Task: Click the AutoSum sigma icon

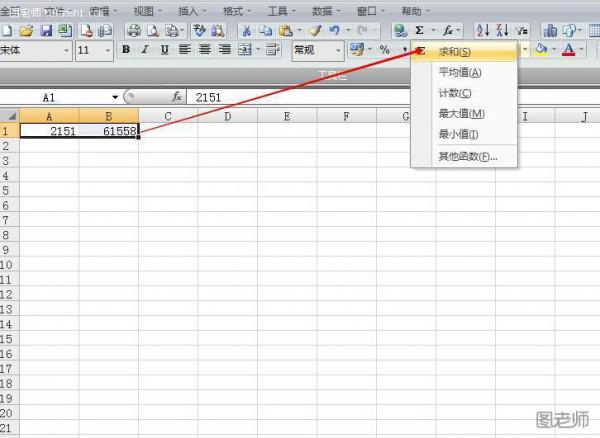Action: point(419,31)
